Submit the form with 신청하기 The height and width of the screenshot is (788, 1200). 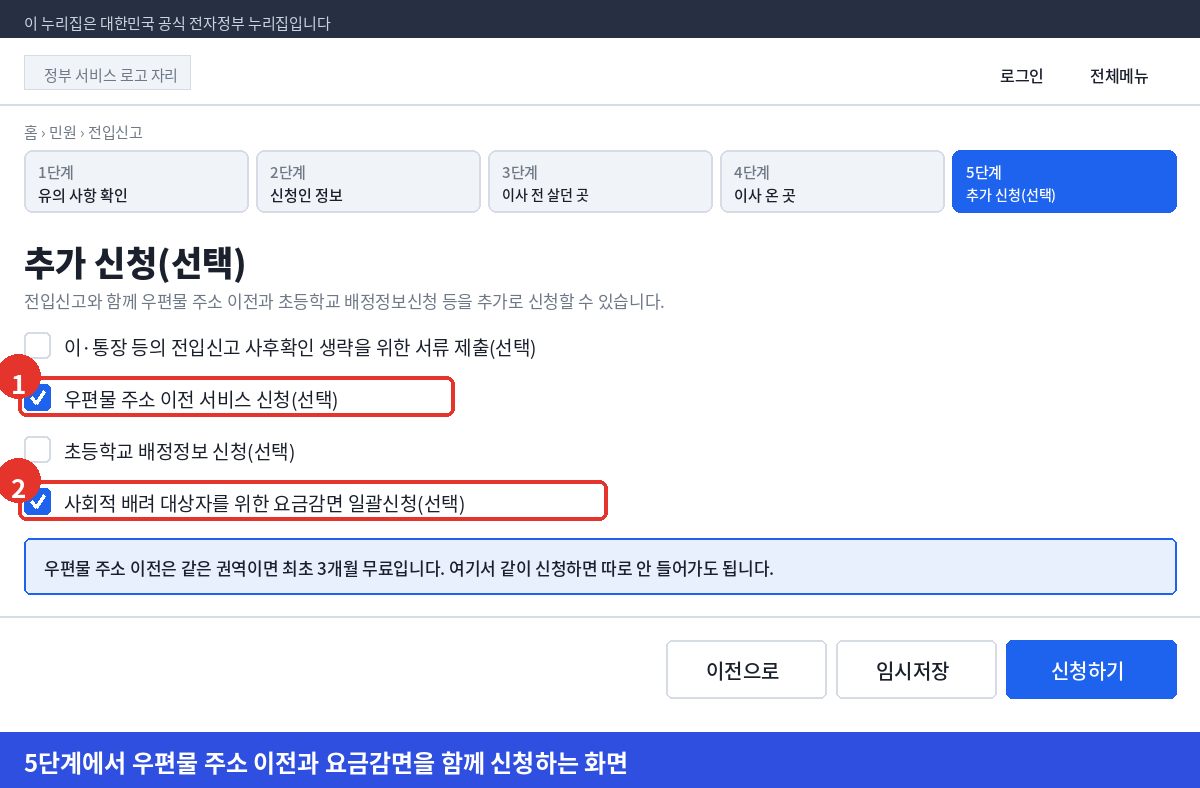[x=1091, y=670]
